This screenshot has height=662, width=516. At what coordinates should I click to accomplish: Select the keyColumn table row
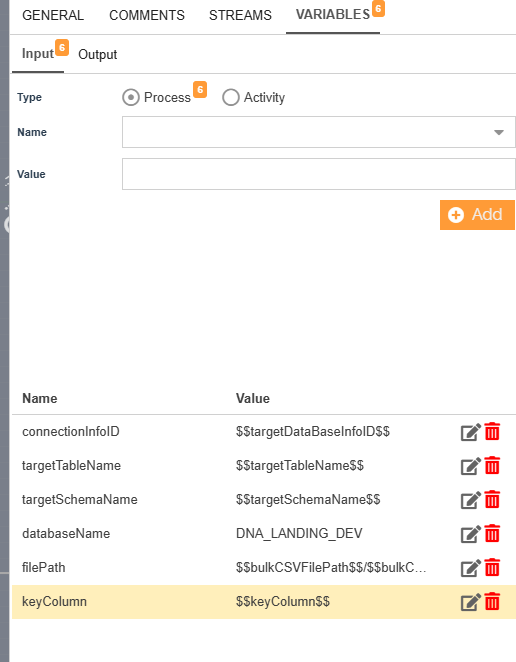coord(264,602)
